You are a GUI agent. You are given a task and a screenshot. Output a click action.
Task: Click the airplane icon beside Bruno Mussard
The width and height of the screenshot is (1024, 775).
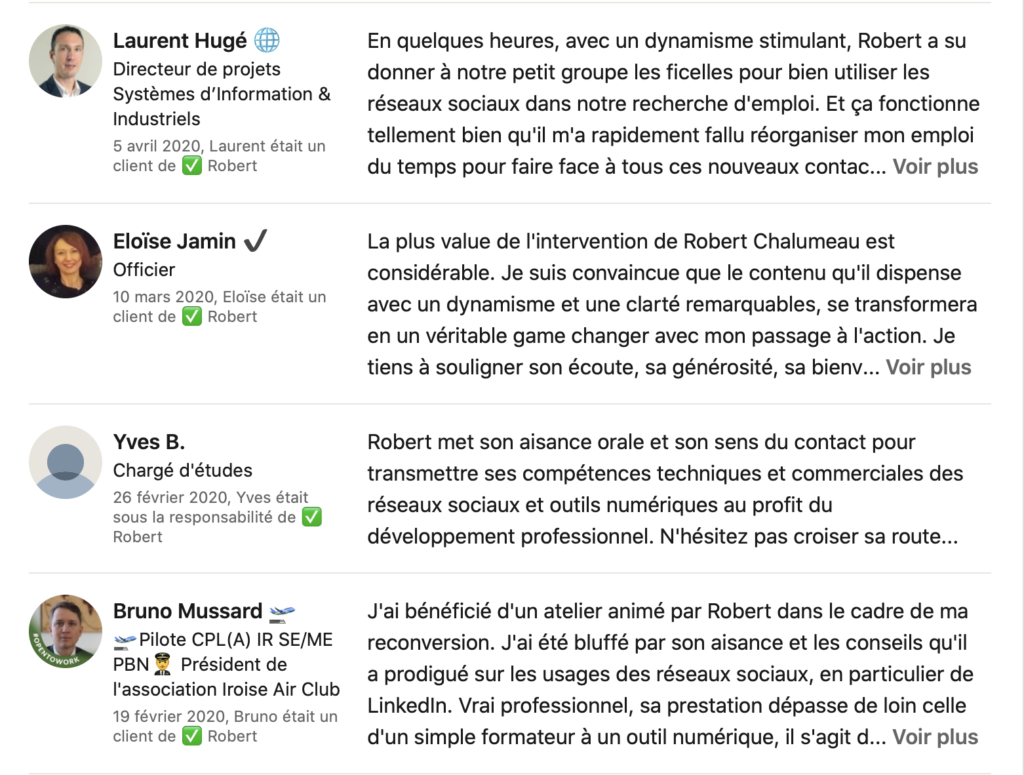[283, 611]
